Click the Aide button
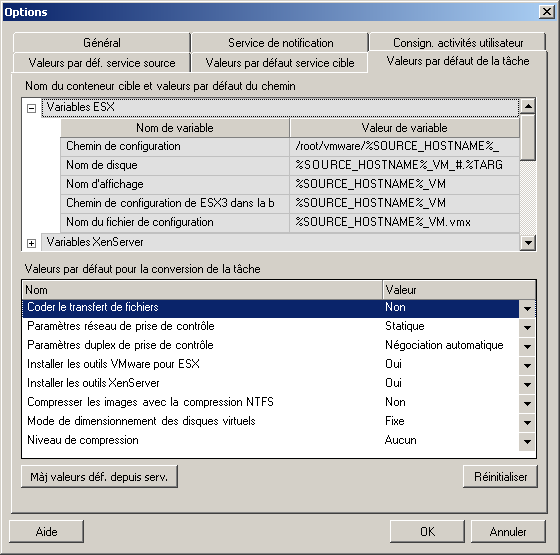 click(46, 531)
